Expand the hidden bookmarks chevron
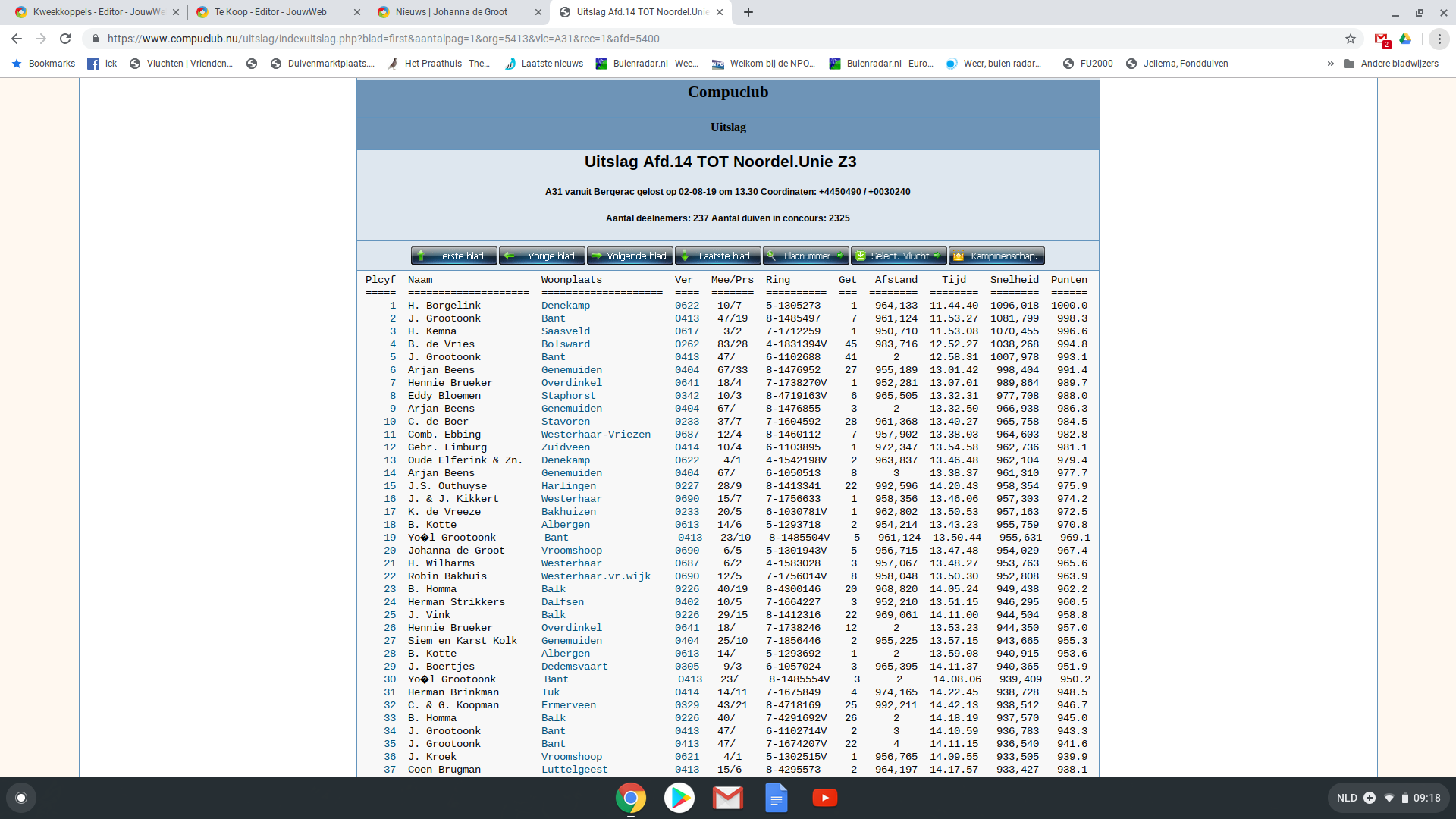The width and height of the screenshot is (1456, 819). (1330, 64)
